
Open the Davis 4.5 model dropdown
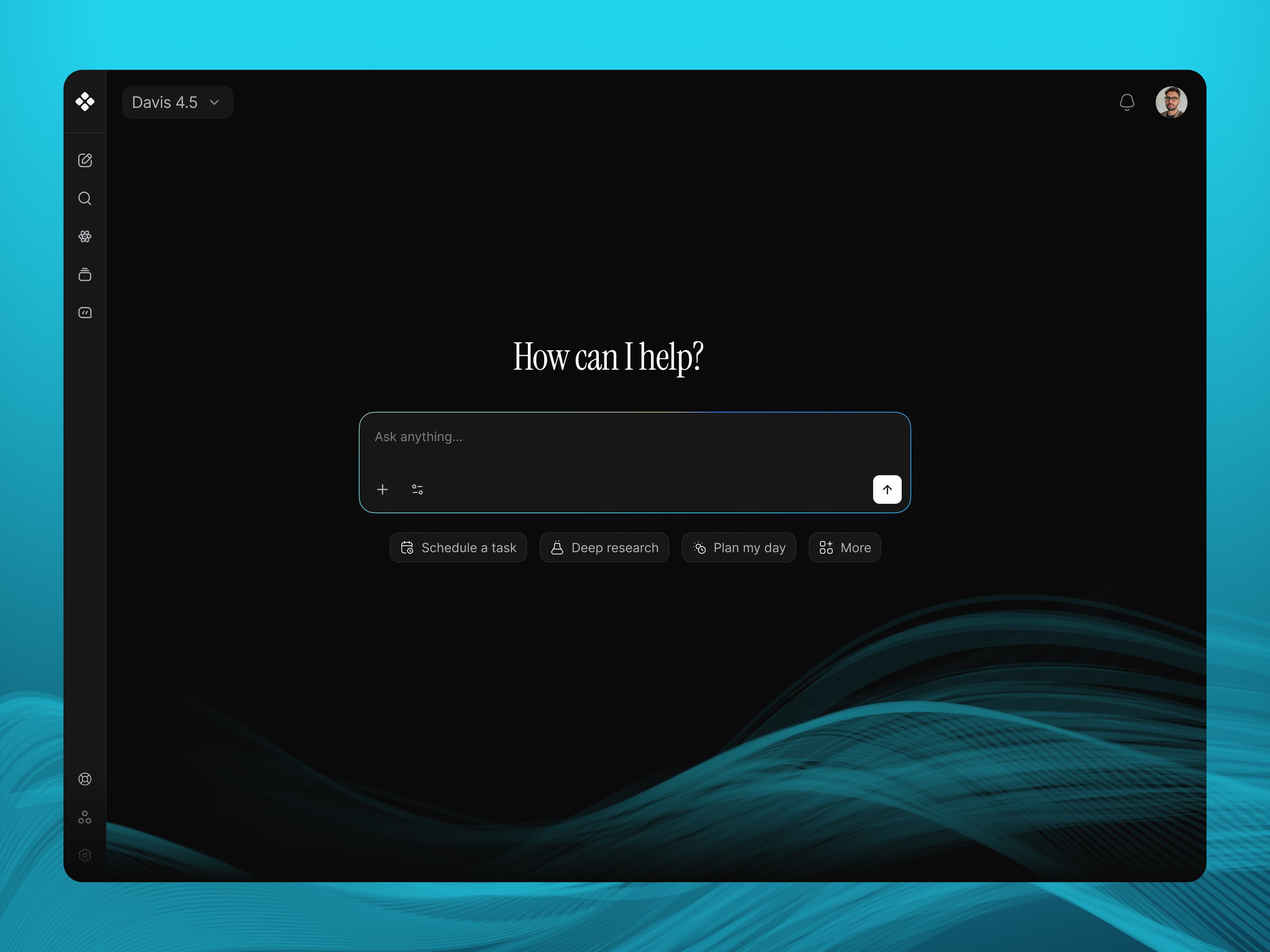pos(177,102)
